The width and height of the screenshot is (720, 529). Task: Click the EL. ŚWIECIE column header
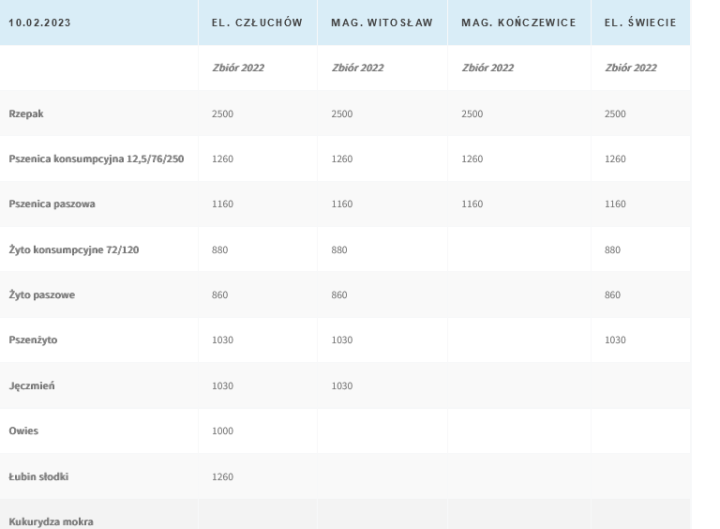640,22
